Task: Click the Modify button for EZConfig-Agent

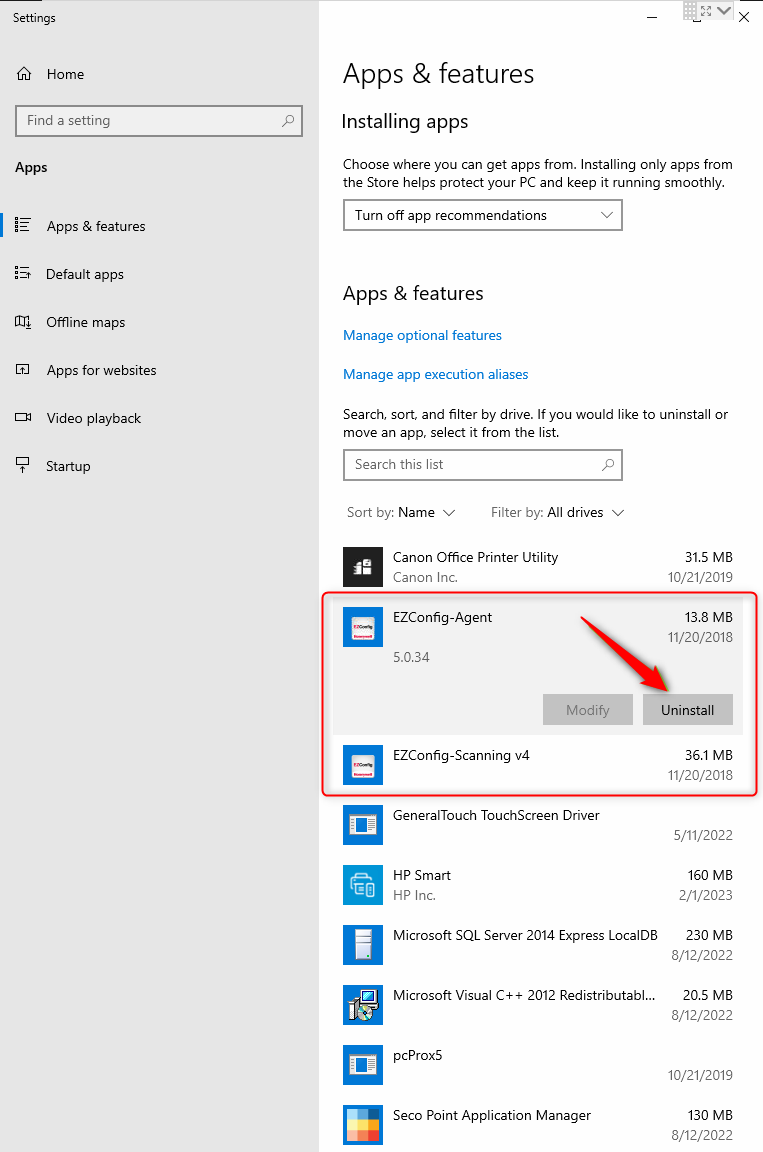Action: (x=587, y=710)
